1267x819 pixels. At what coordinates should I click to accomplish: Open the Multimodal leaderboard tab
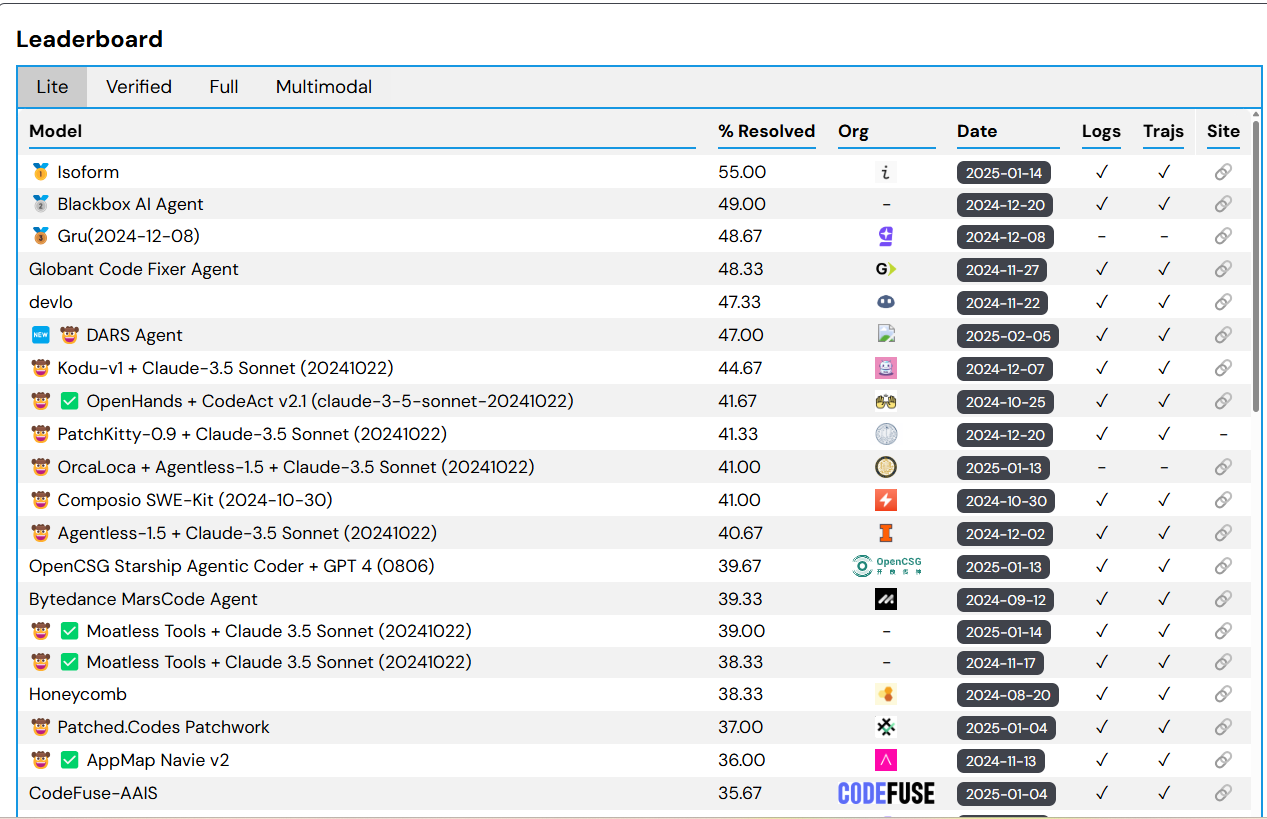pyautogui.click(x=324, y=87)
